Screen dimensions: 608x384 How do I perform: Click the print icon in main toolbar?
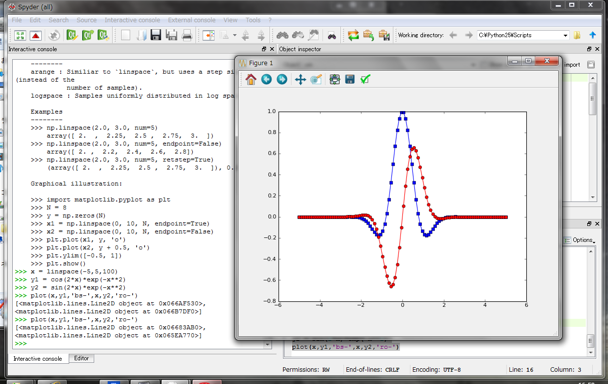[187, 35]
